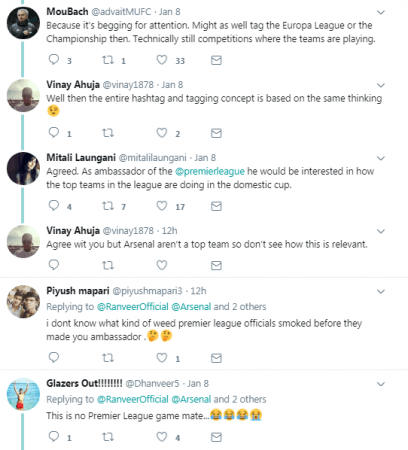The image size is (408, 450).
Task: View Mitali Laungani's profile from her name
Action: pos(81,157)
